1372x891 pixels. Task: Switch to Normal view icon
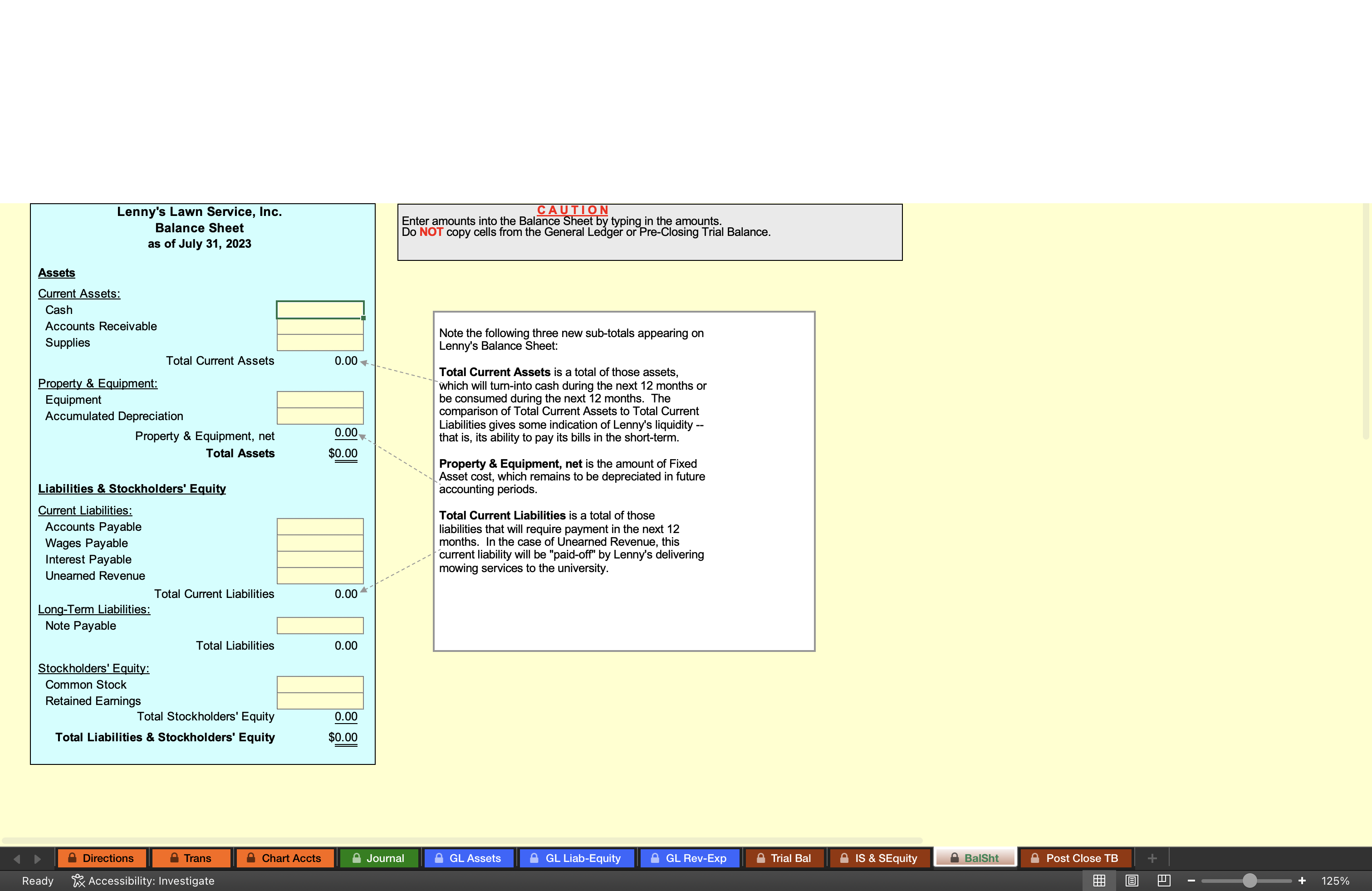pyautogui.click(x=1099, y=881)
